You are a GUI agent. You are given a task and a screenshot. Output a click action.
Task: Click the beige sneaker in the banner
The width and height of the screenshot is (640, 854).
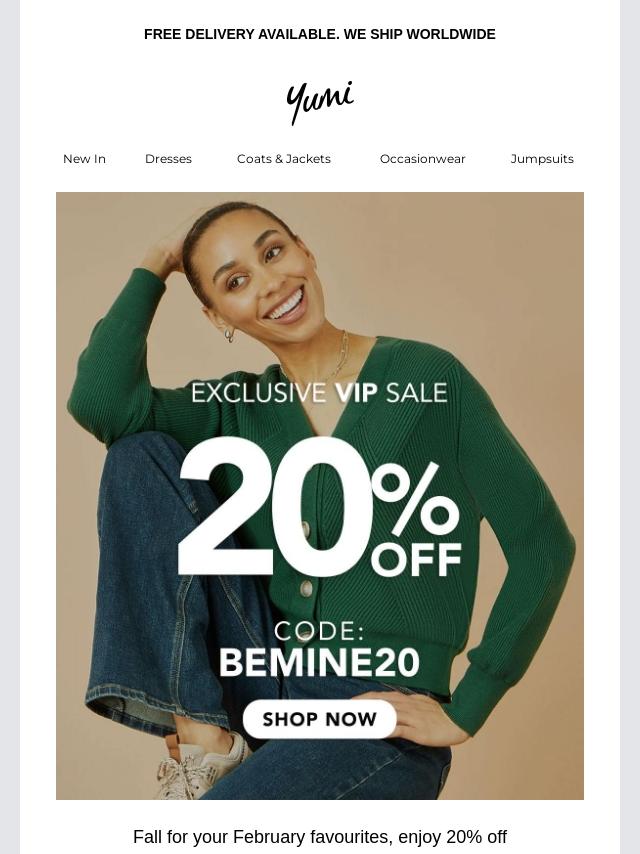click(x=204, y=768)
